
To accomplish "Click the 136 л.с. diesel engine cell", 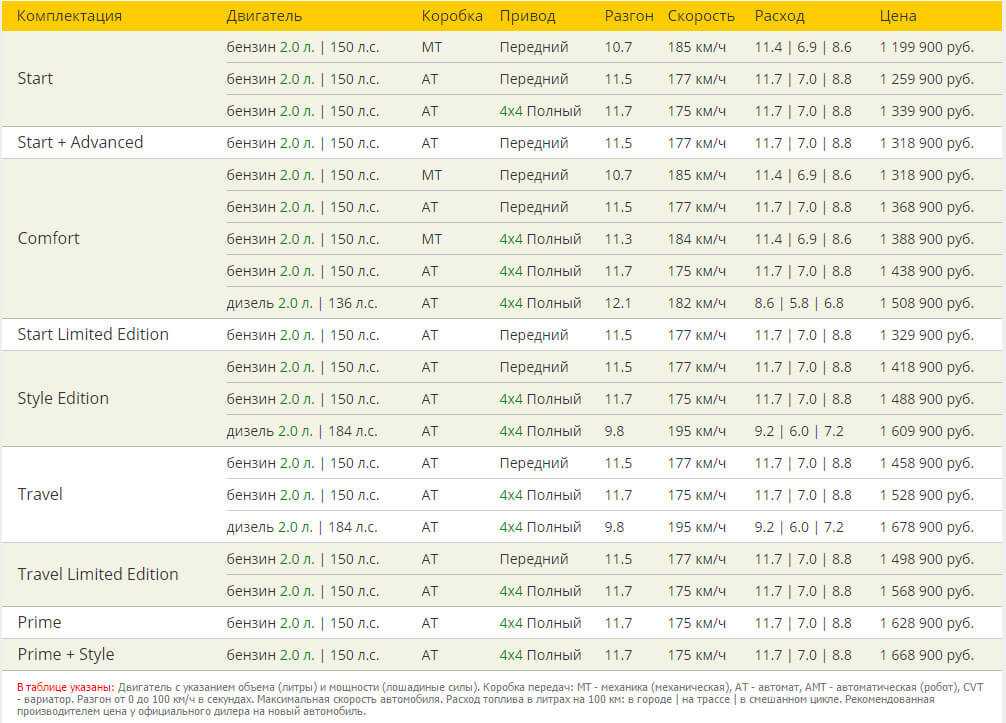I will coord(302,303).
